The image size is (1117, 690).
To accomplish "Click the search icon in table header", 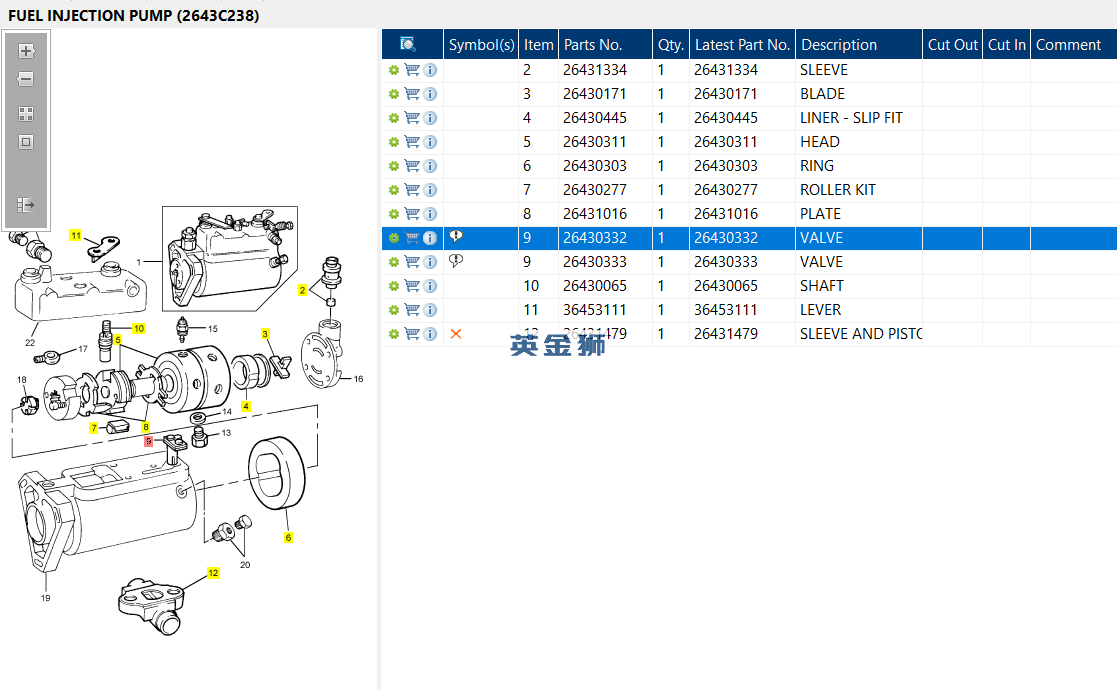I will click(x=408, y=44).
